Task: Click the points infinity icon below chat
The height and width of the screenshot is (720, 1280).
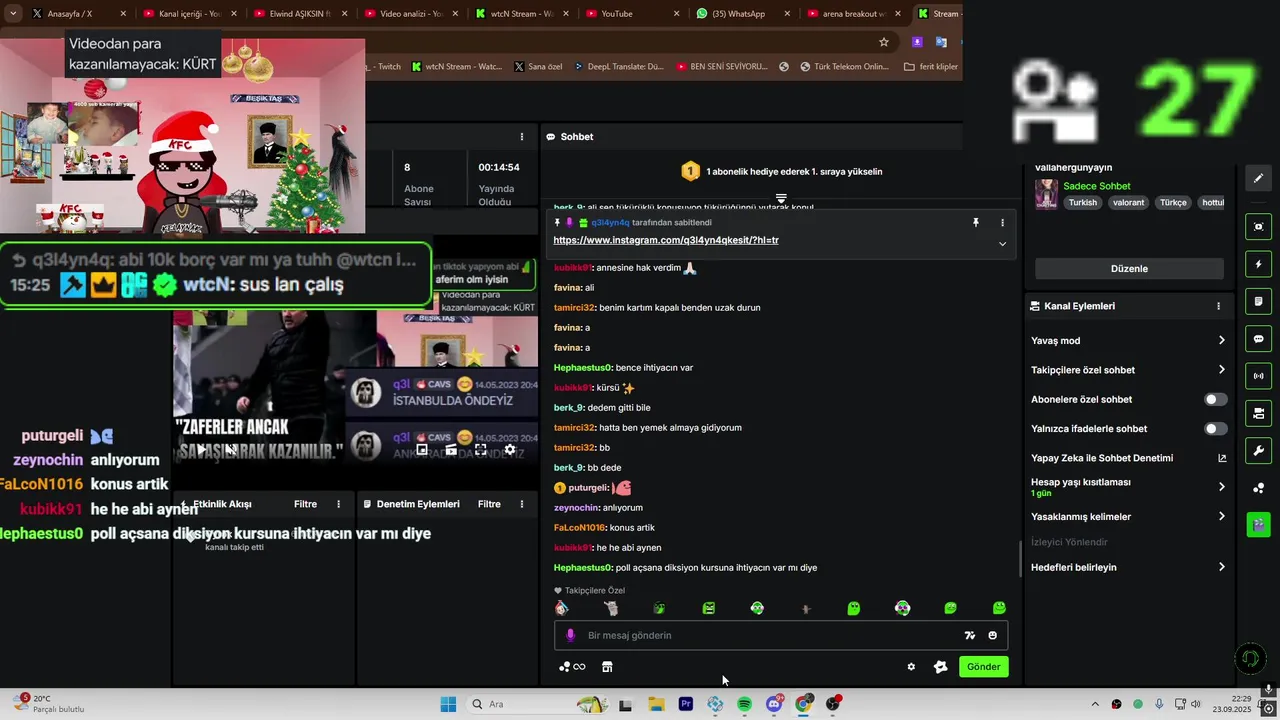Action: pyautogui.click(x=572, y=667)
